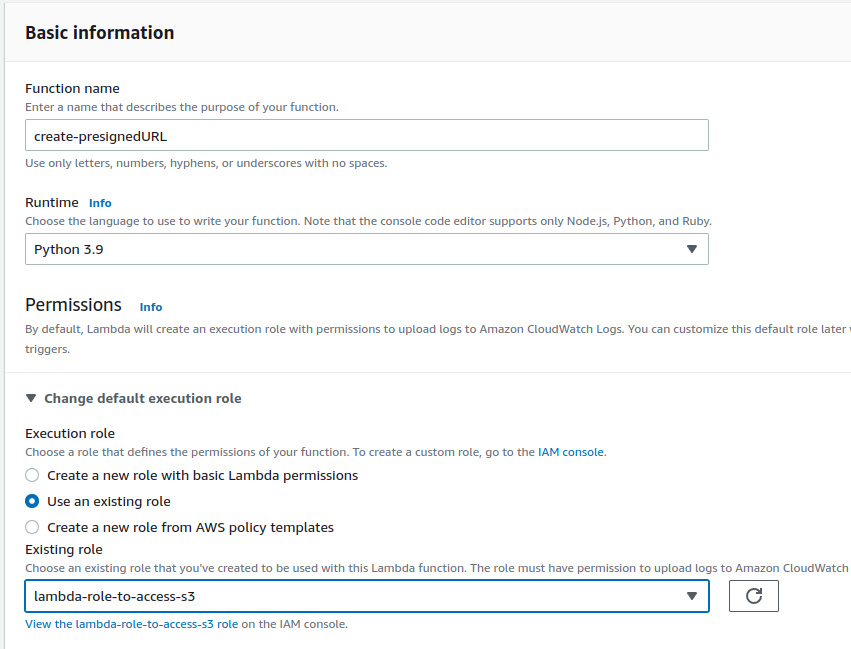Viewport: 851px width, 649px height.
Task: Click the Runtime field label
Action: [51, 202]
